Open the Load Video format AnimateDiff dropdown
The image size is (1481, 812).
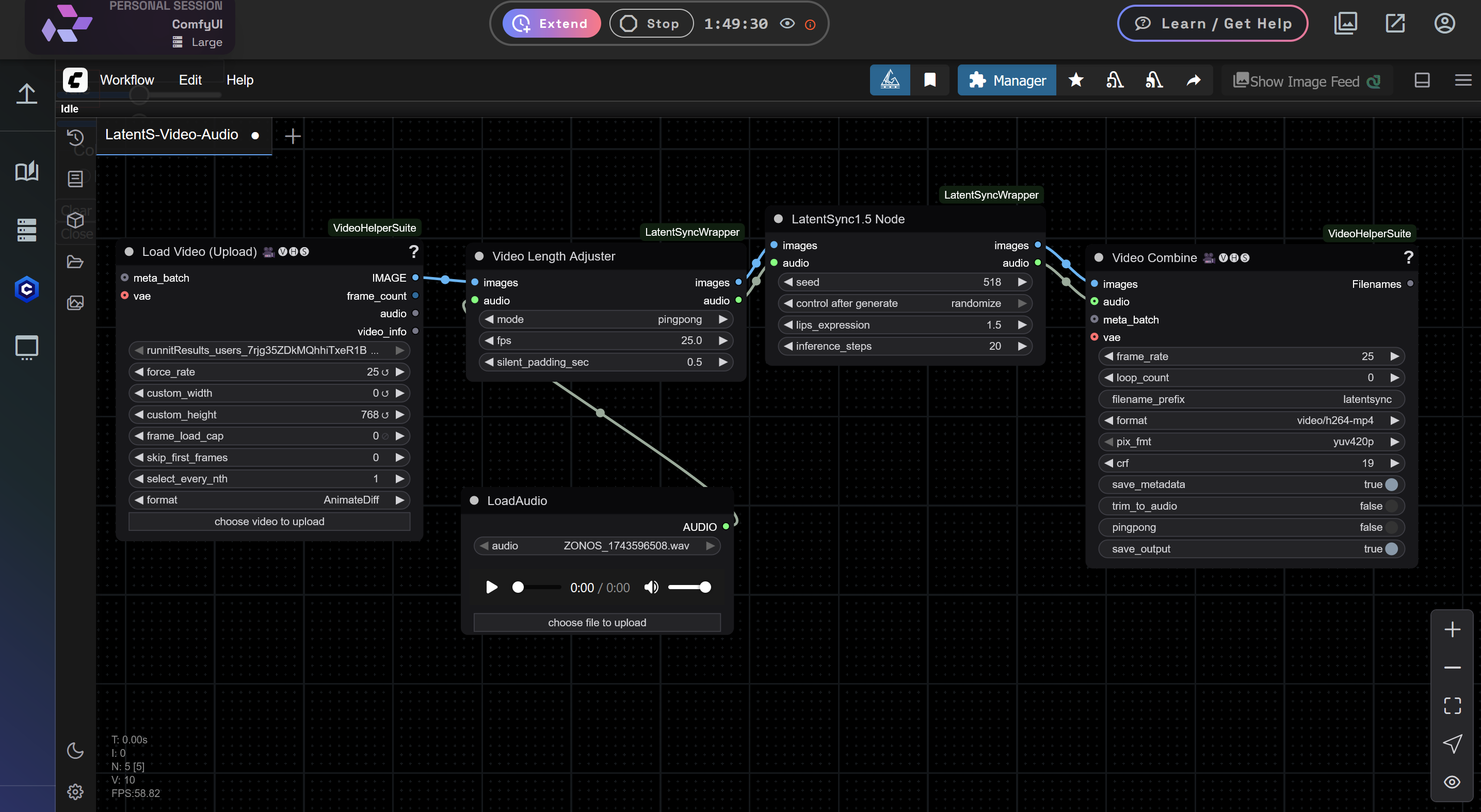269,500
